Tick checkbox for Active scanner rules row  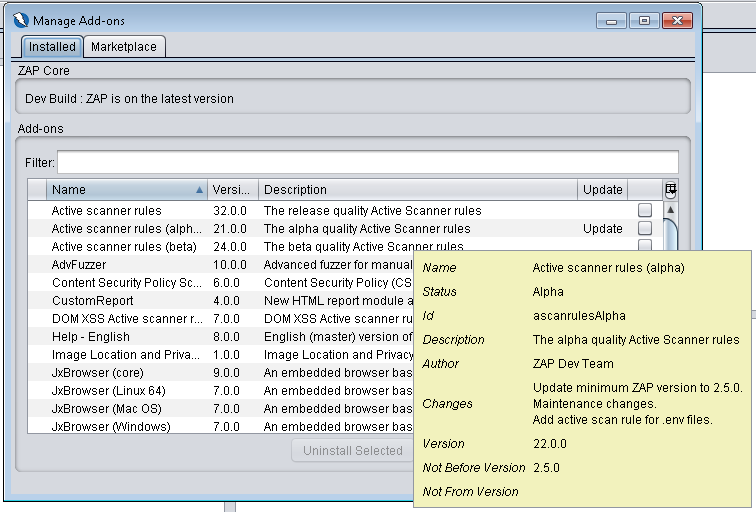[645, 210]
